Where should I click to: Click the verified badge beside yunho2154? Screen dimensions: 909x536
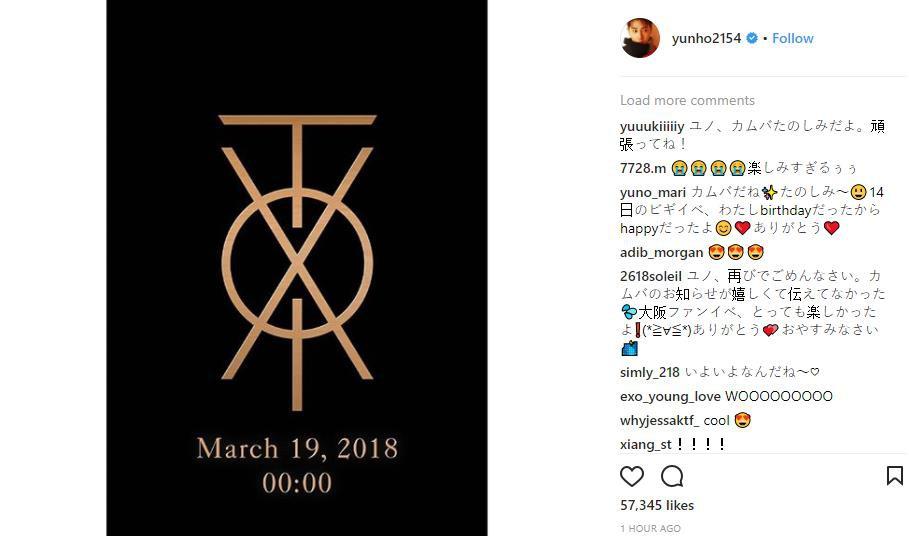pos(751,38)
